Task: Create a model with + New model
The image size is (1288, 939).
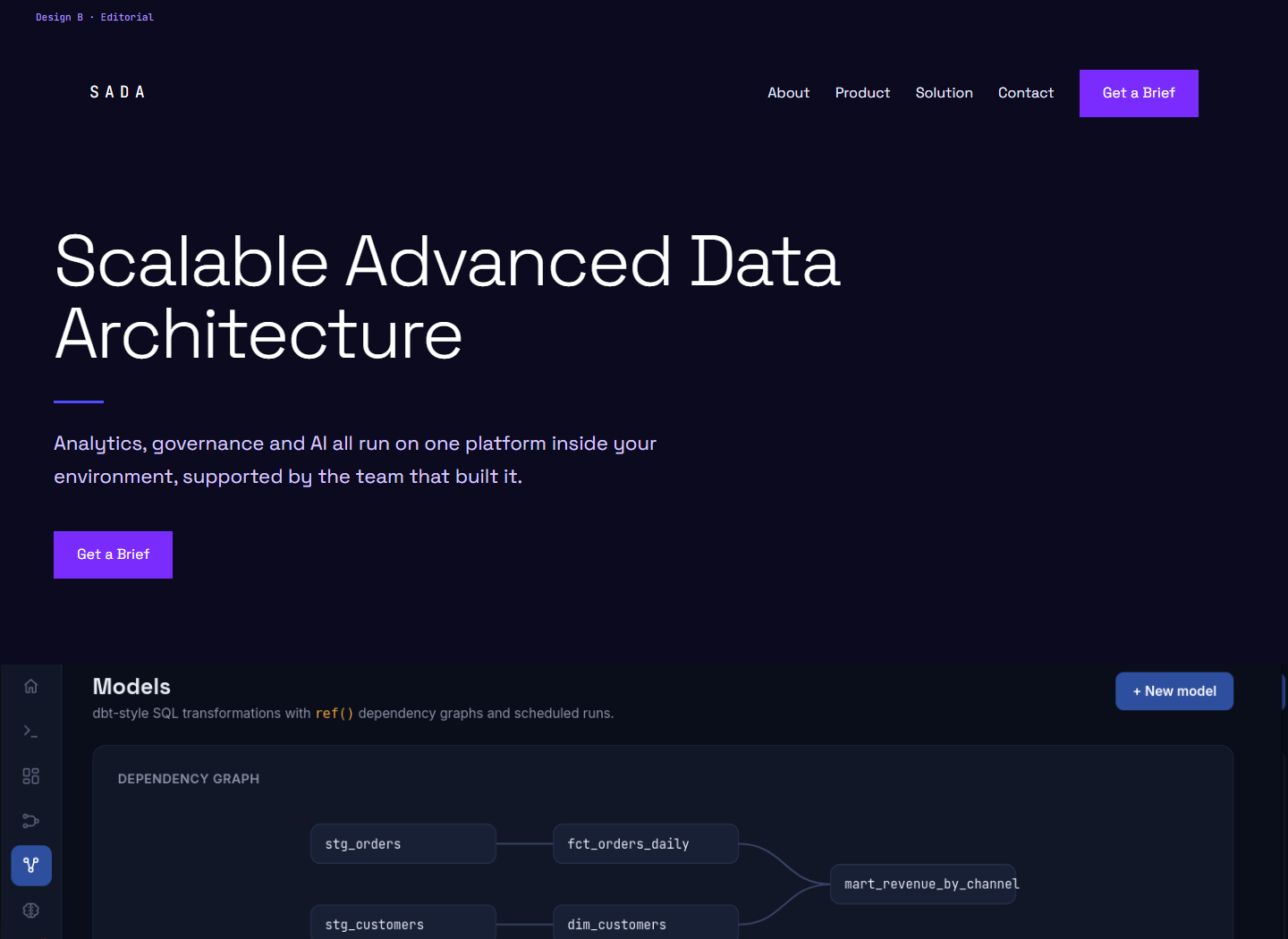Action: coord(1174,691)
